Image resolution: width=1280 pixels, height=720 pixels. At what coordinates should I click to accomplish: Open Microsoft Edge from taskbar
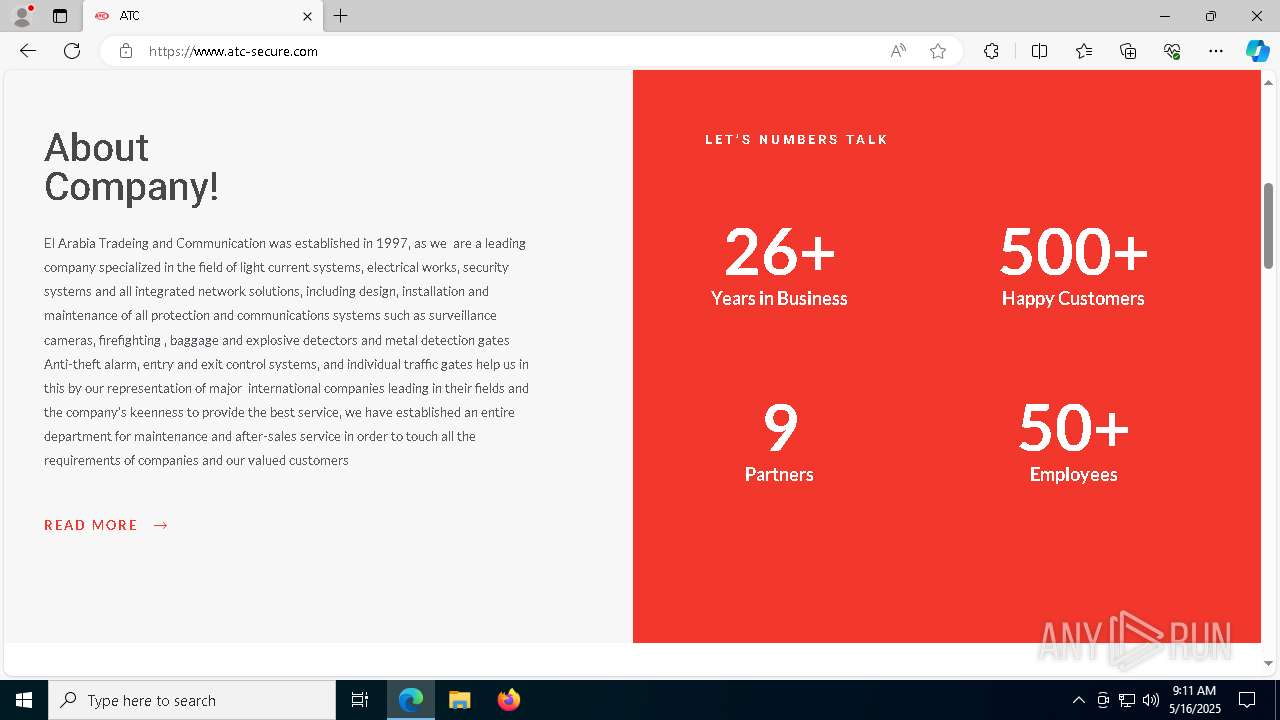tap(411, 700)
